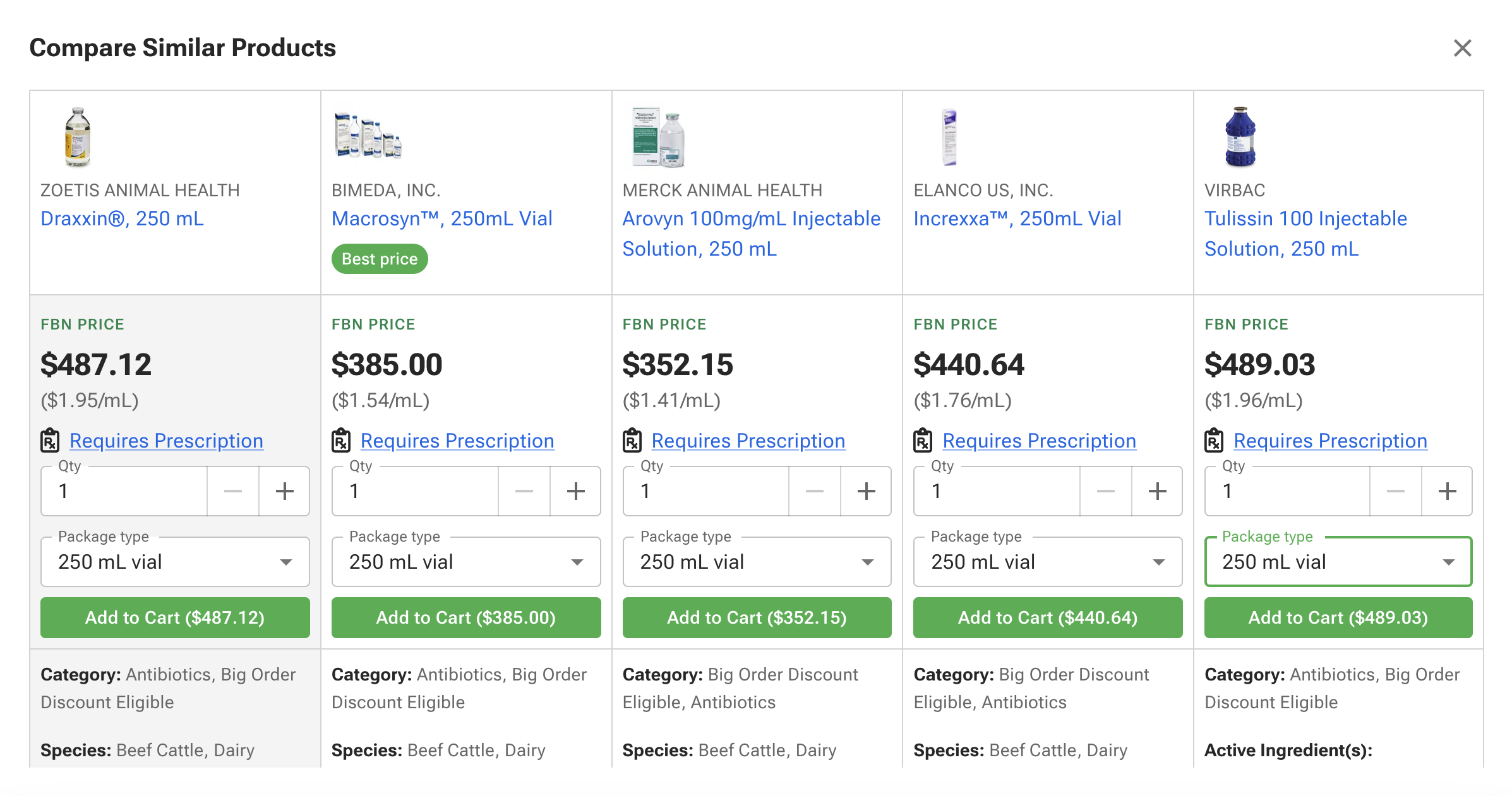The image size is (1512, 796).
Task: Dismiss the Compare Similar Products panel
Action: pos(1462,47)
